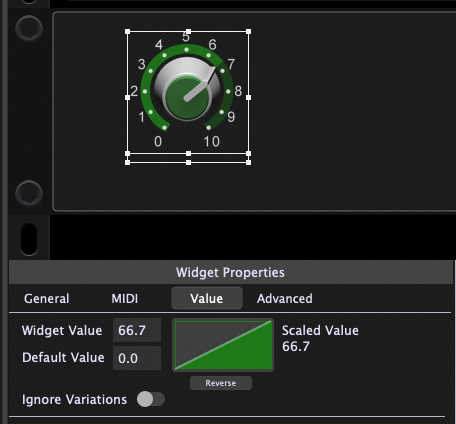
Task: Click the oval rack mounting slot
Action: (29, 239)
